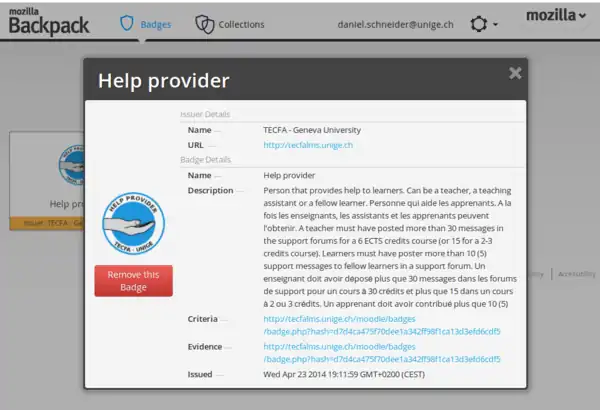Close the Help provider dialog
Image resolution: width=600 pixels, height=410 pixels.
tap(515, 73)
